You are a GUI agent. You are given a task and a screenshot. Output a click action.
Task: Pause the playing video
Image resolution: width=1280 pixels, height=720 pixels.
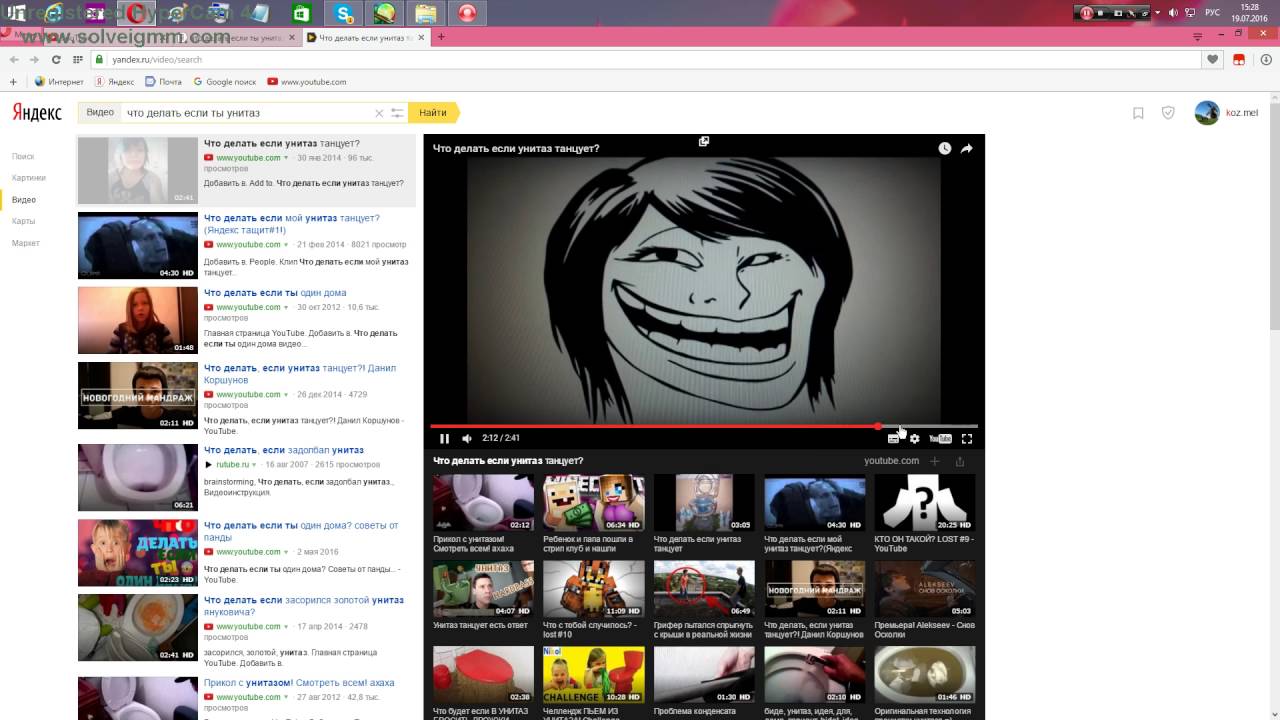tap(444, 439)
